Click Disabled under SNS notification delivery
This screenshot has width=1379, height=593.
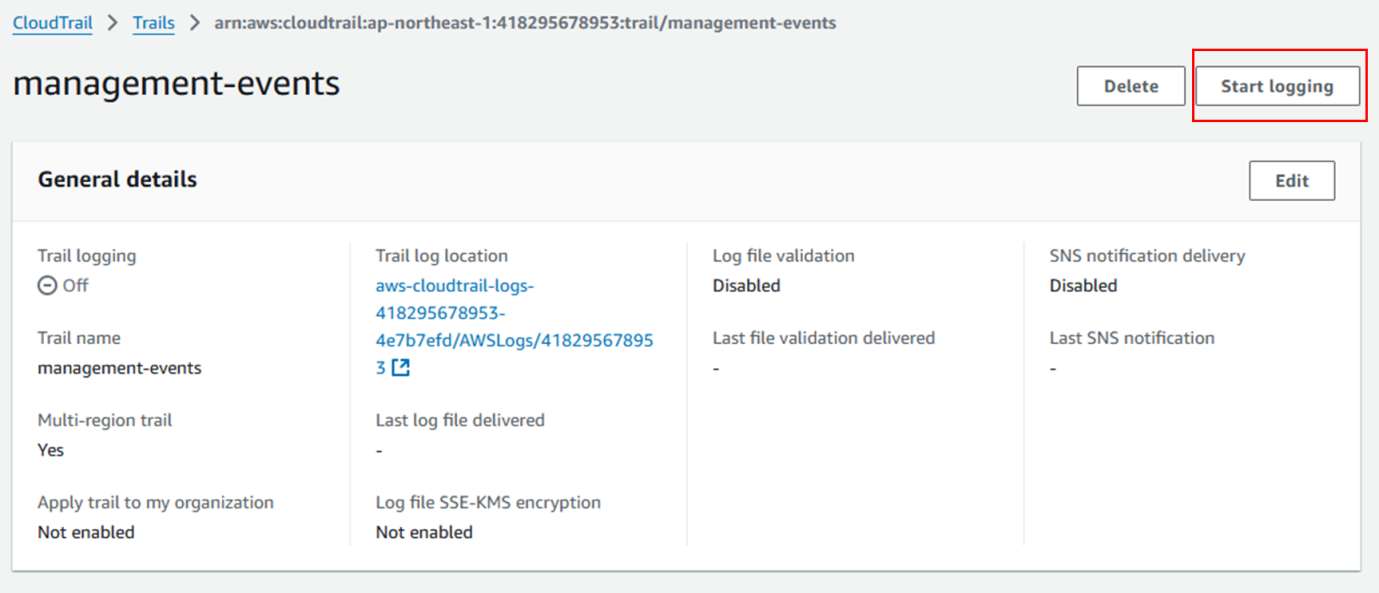pos(1083,286)
